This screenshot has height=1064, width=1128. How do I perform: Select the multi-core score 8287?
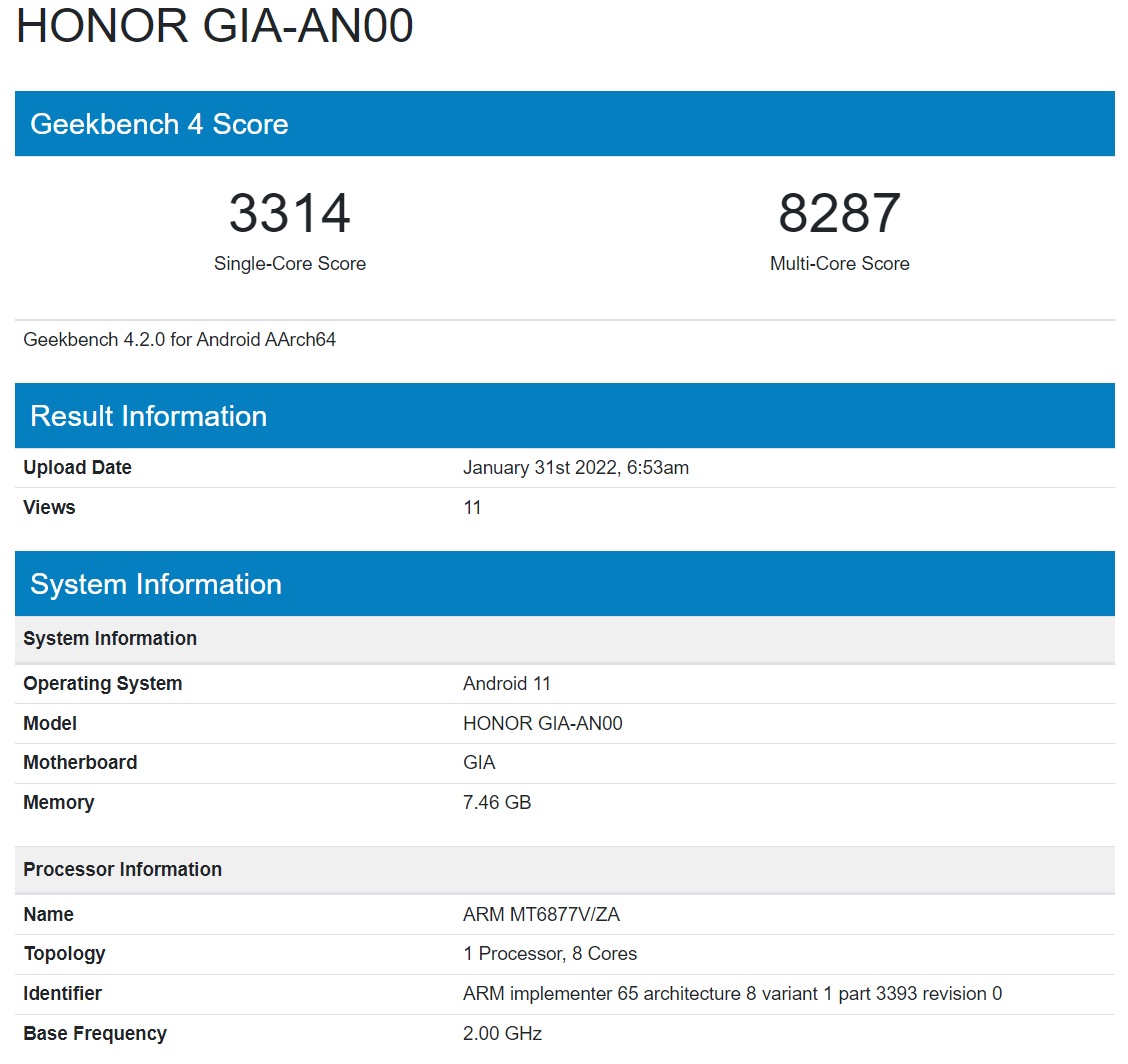839,213
